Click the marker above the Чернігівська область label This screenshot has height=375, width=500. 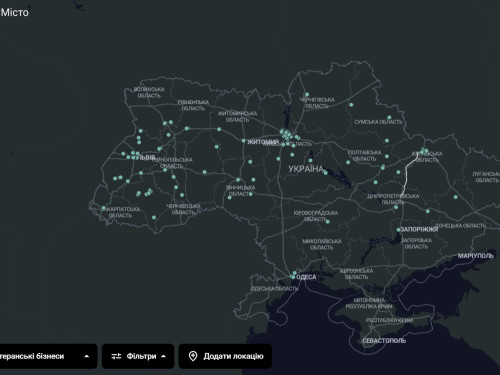(x=307, y=95)
